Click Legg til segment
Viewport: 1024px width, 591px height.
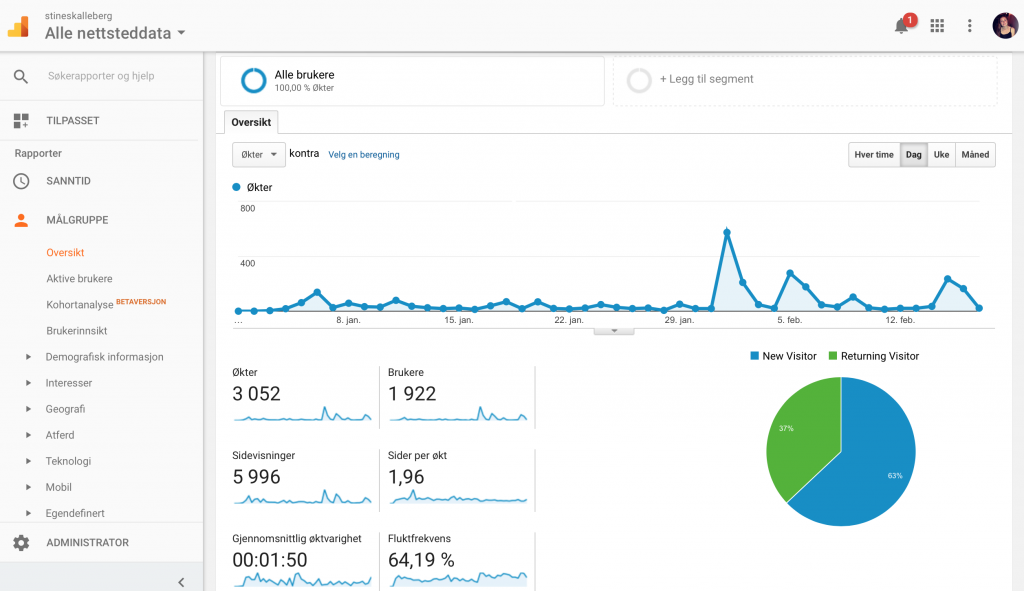click(x=706, y=79)
